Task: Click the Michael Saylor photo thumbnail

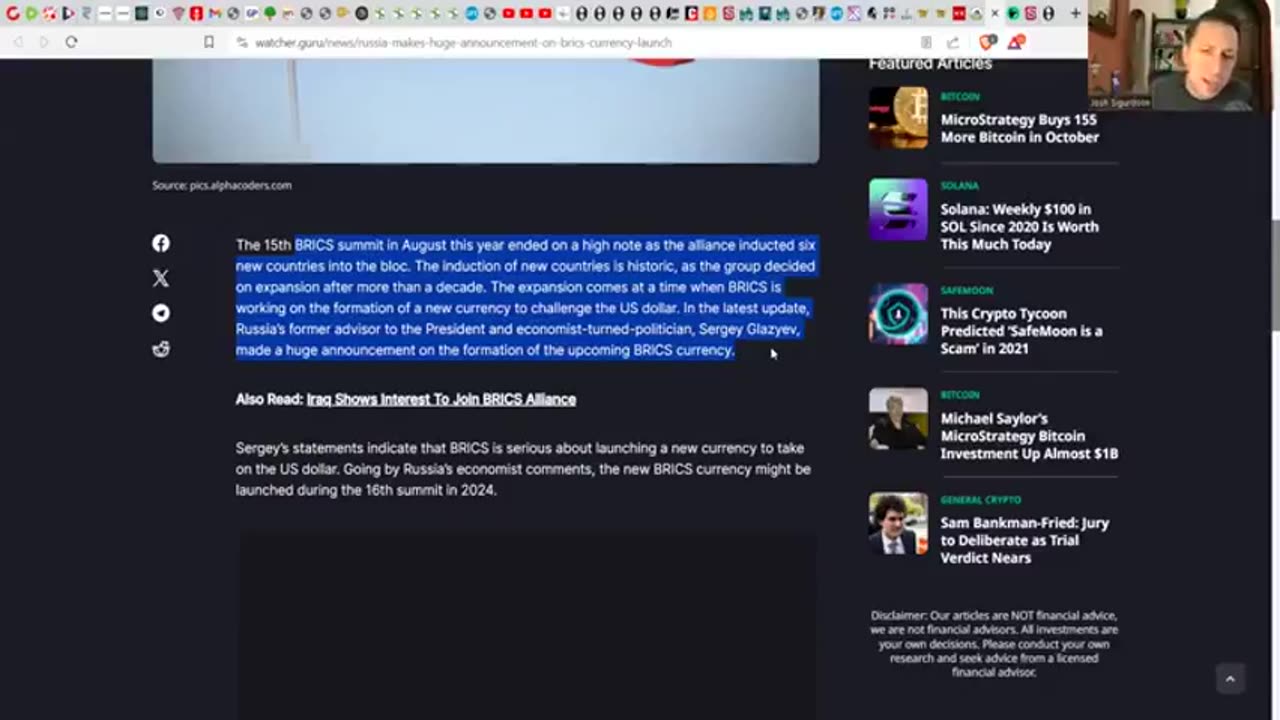Action: [898, 418]
